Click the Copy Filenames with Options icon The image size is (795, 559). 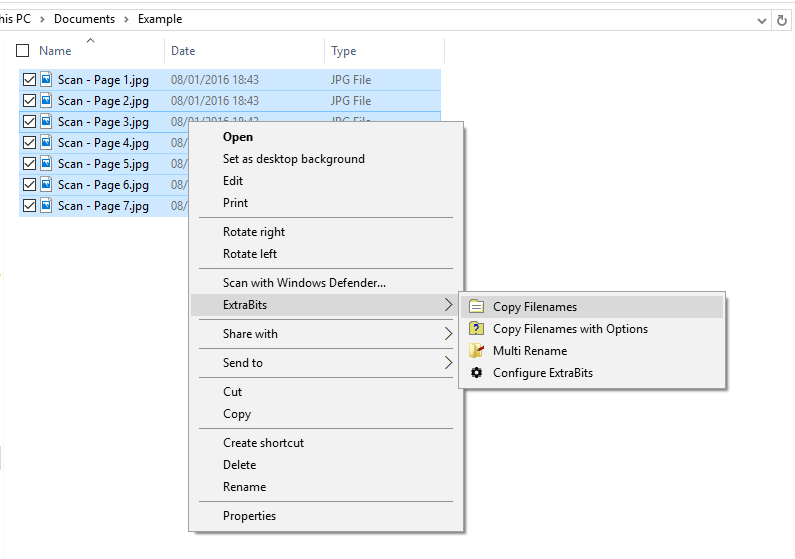pyautogui.click(x=476, y=329)
